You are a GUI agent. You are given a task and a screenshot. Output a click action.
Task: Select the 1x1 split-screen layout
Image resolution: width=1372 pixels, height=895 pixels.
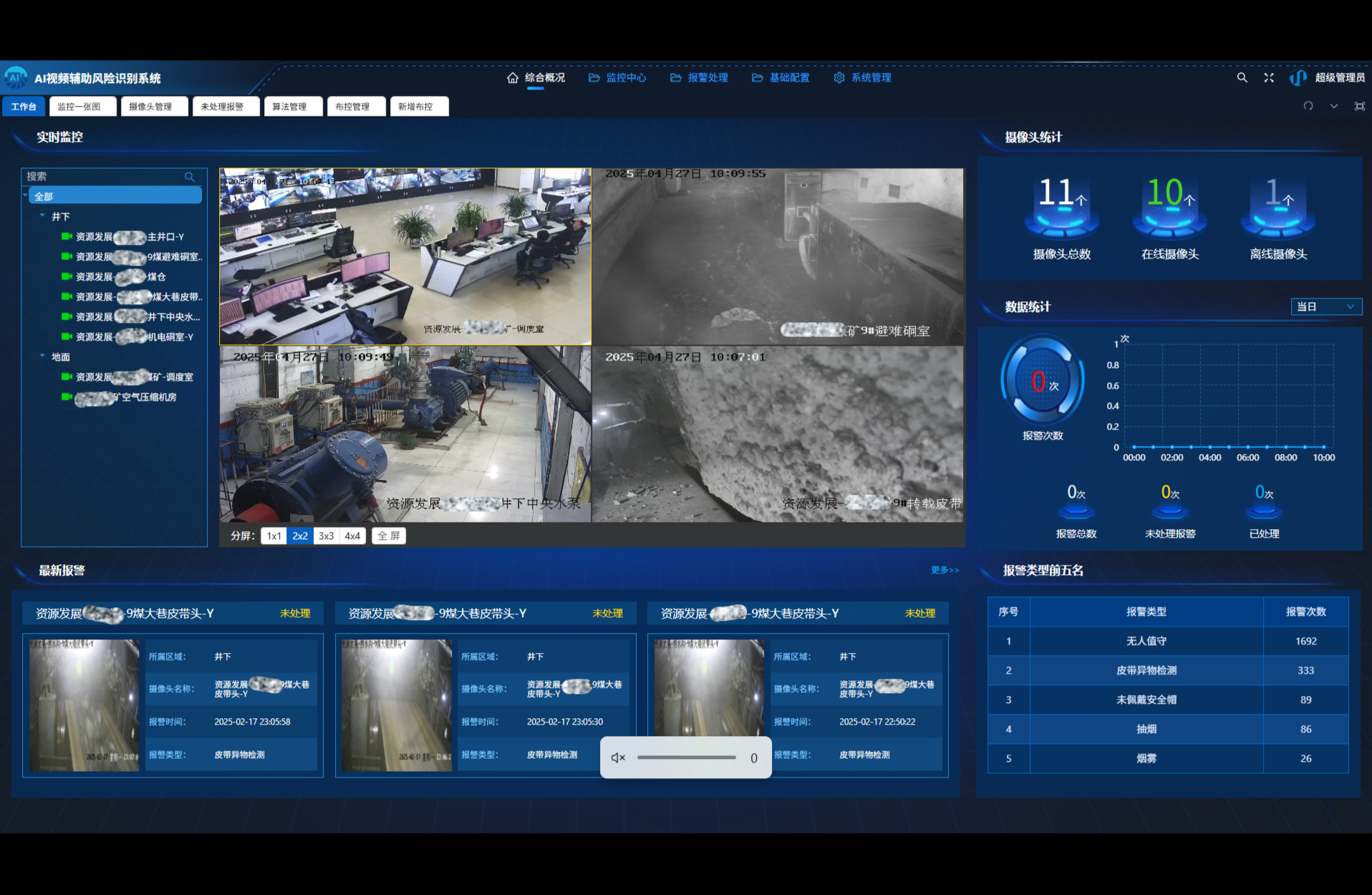[x=274, y=536]
